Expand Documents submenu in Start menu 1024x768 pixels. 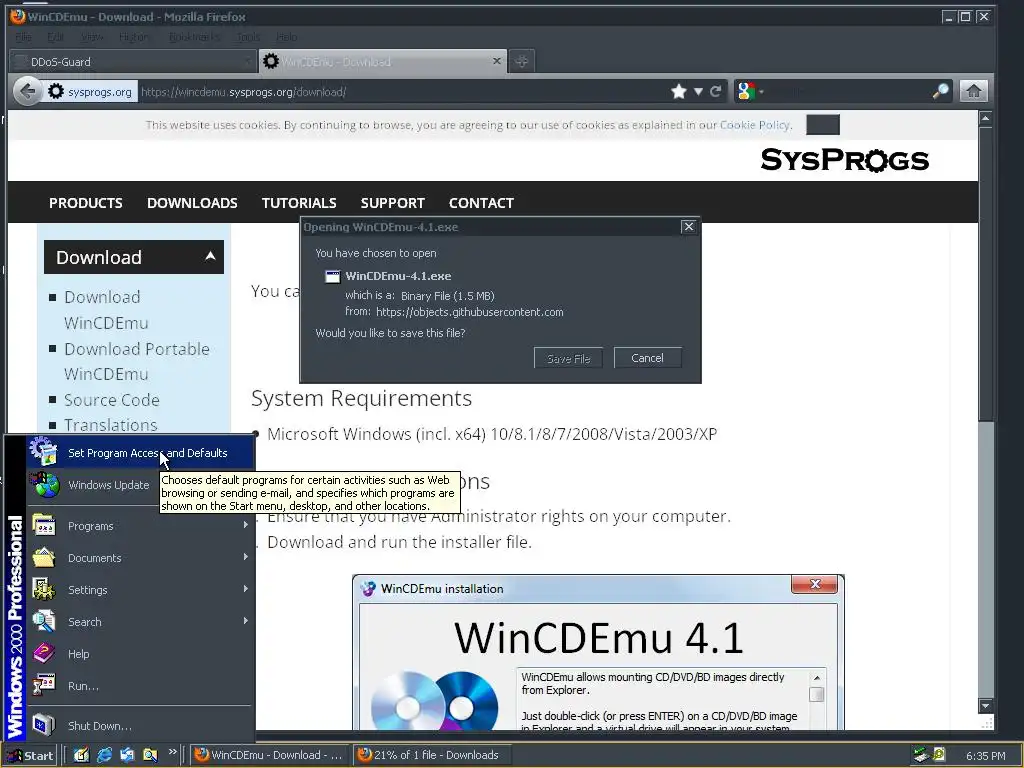click(140, 558)
